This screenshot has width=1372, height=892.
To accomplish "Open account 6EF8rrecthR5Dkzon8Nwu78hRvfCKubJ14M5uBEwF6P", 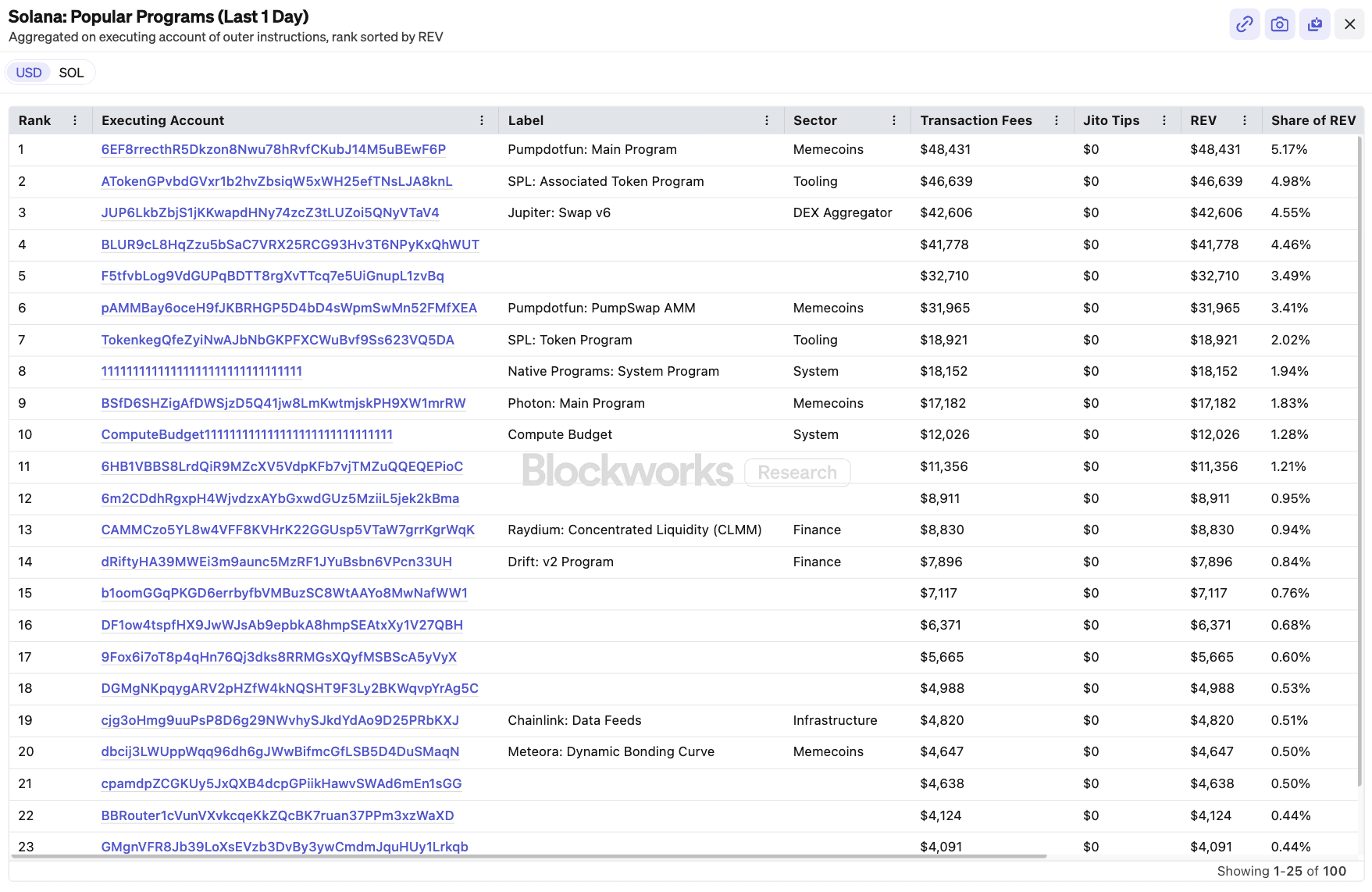I will (x=273, y=149).
